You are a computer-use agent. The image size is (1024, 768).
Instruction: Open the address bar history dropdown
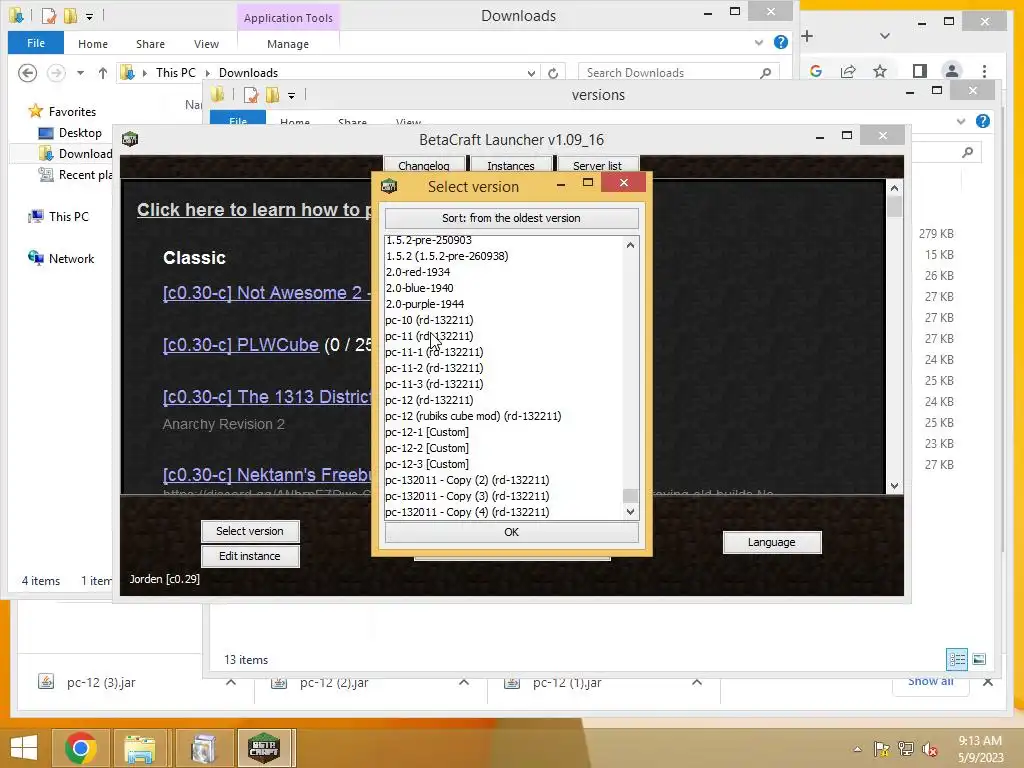pyautogui.click(x=532, y=73)
